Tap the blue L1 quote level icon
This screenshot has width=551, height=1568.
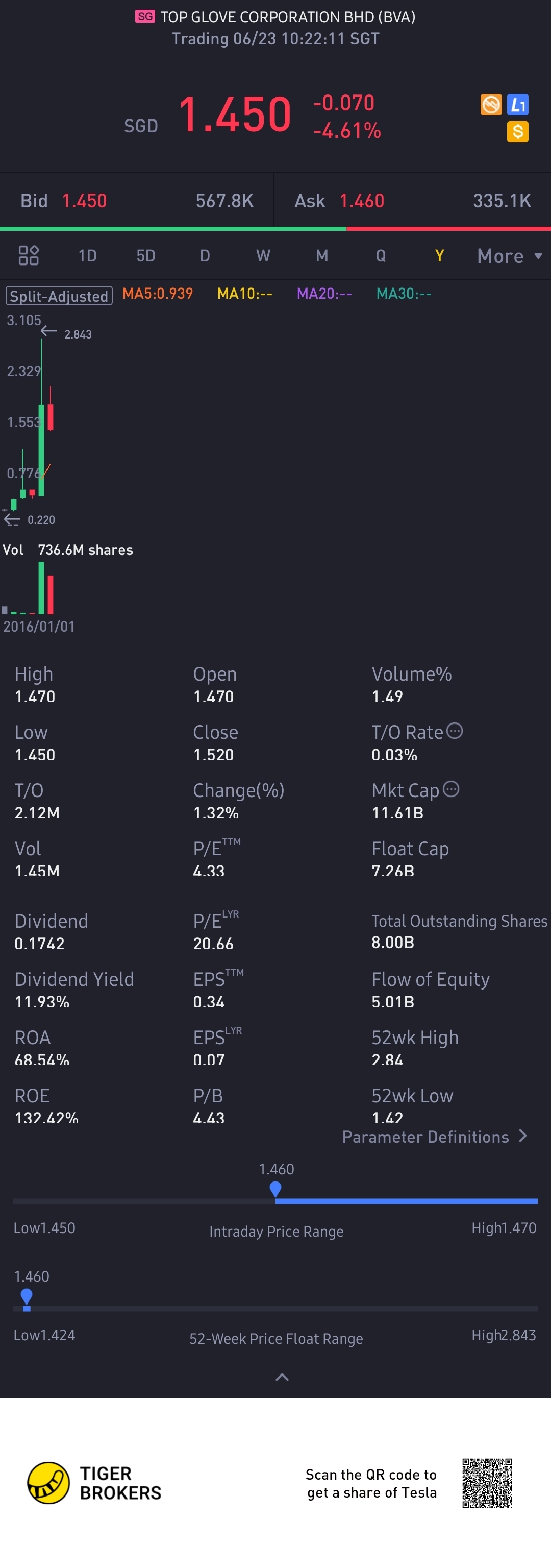point(517,105)
